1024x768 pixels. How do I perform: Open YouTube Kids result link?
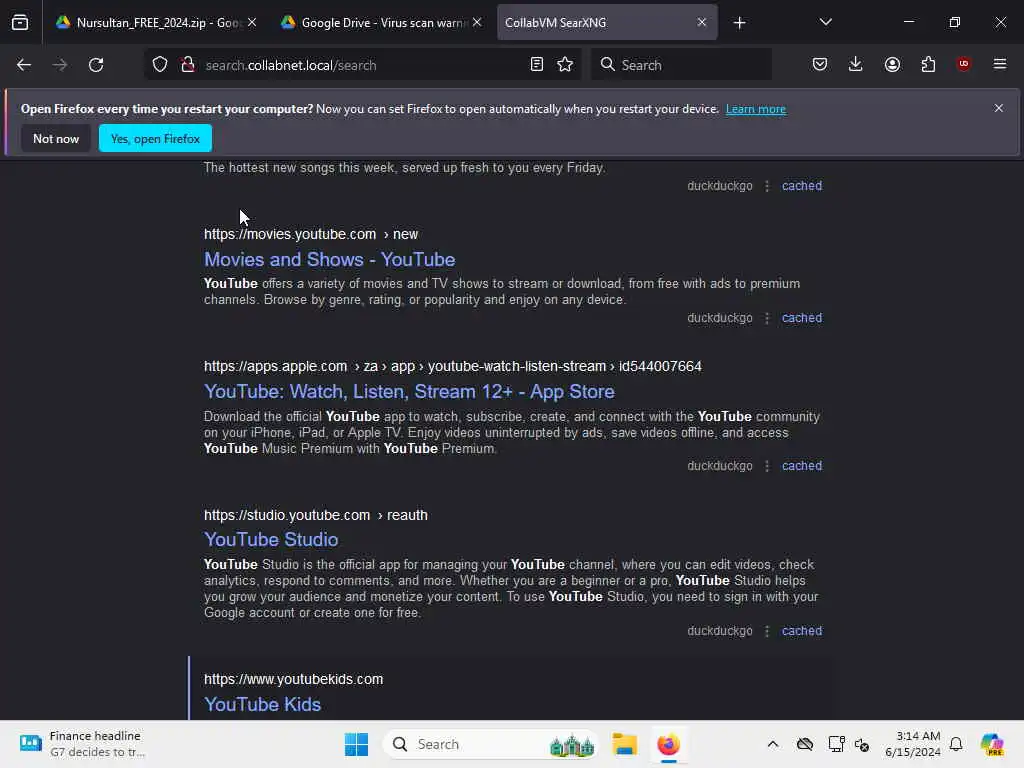point(263,704)
